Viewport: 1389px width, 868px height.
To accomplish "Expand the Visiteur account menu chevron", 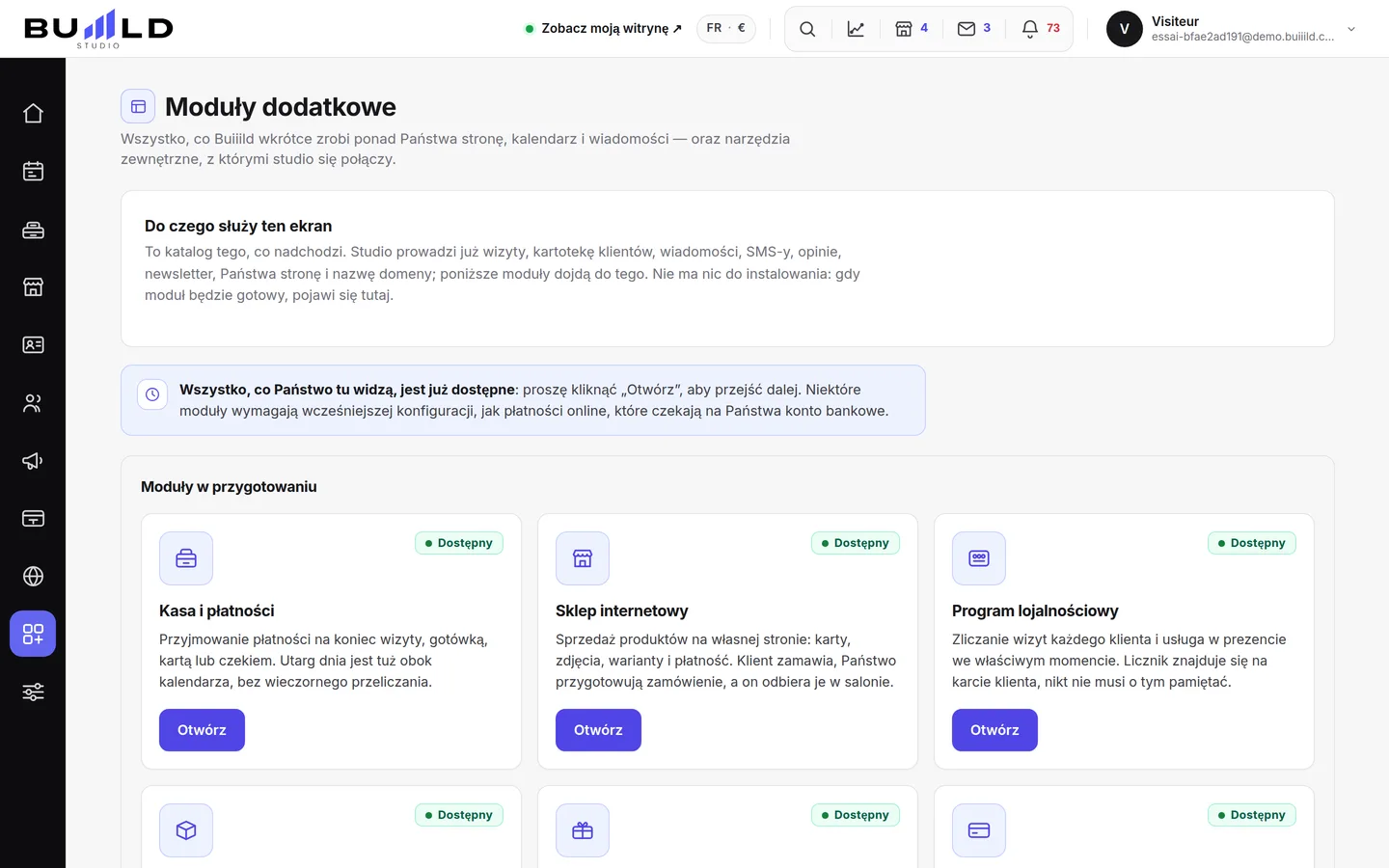I will tap(1351, 29).
